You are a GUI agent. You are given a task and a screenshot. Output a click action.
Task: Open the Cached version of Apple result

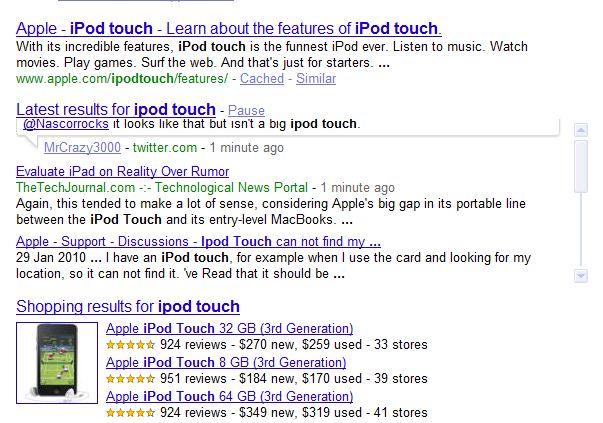262,78
